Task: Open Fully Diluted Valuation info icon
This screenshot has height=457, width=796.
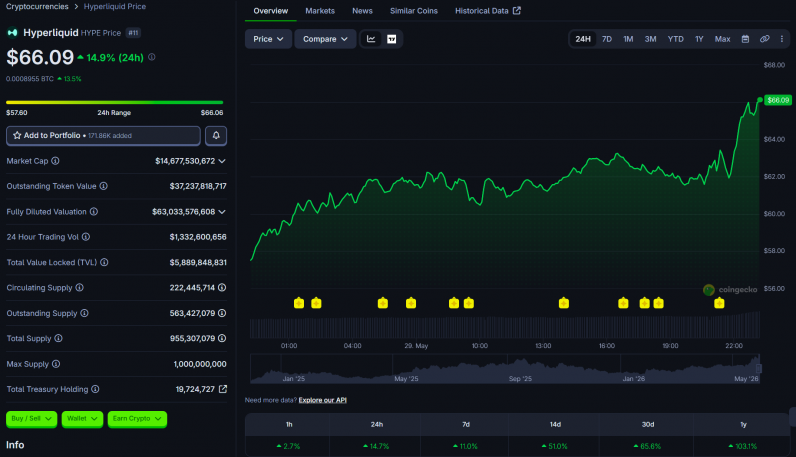Action: 94,212
